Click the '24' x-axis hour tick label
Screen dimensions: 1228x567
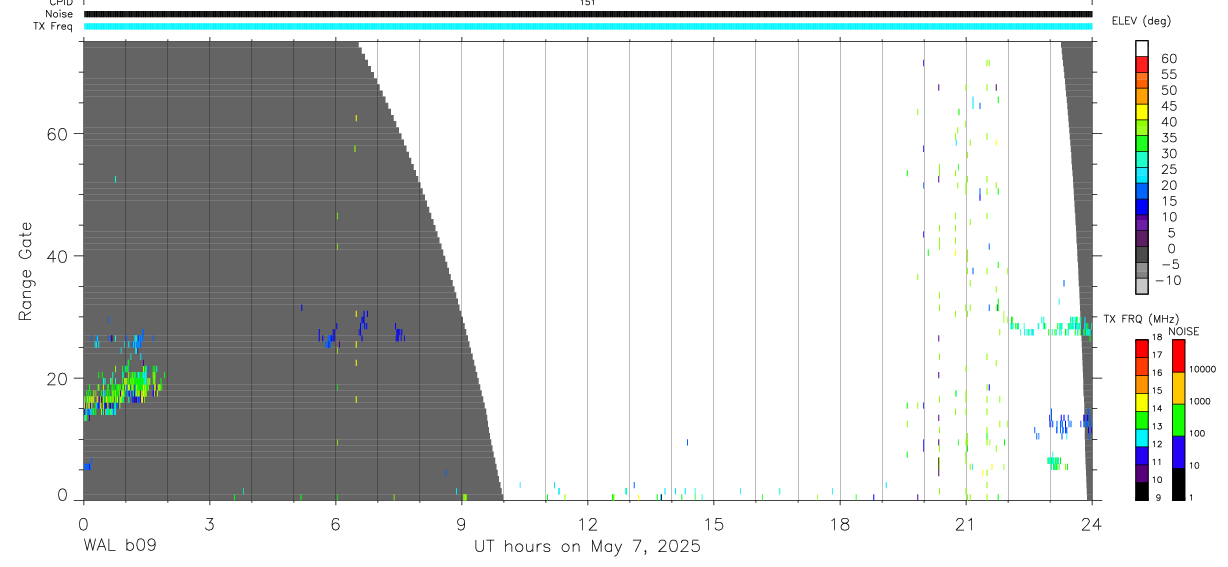(1092, 523)
